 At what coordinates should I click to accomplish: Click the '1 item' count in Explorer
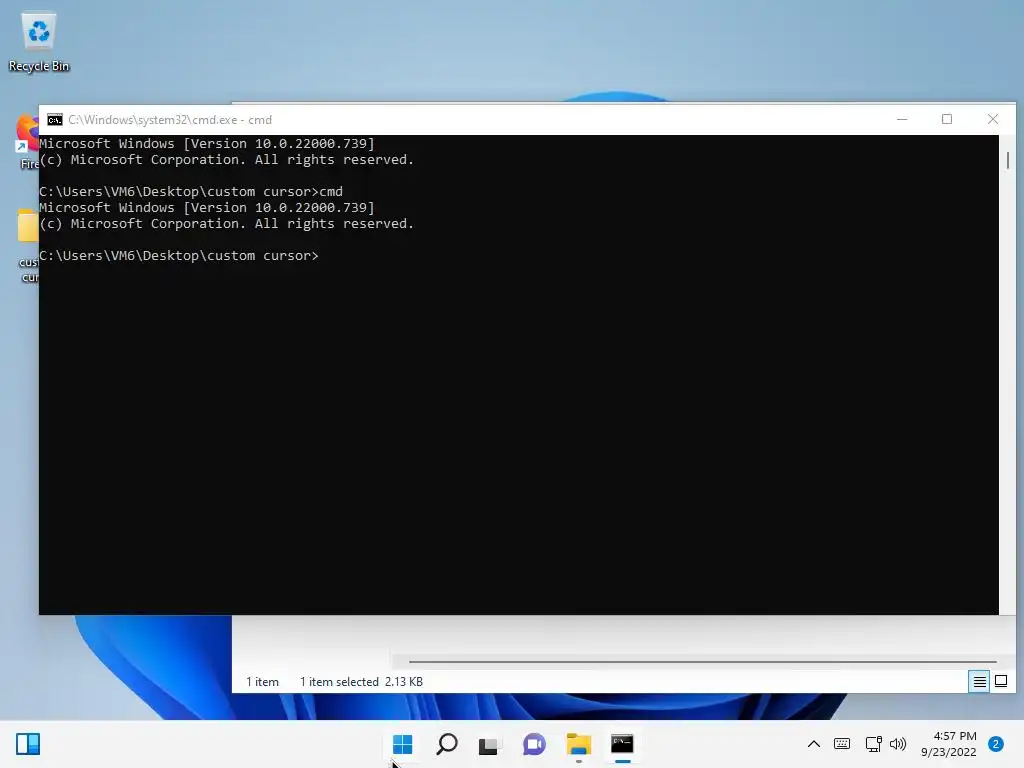(x=263, y=682)
